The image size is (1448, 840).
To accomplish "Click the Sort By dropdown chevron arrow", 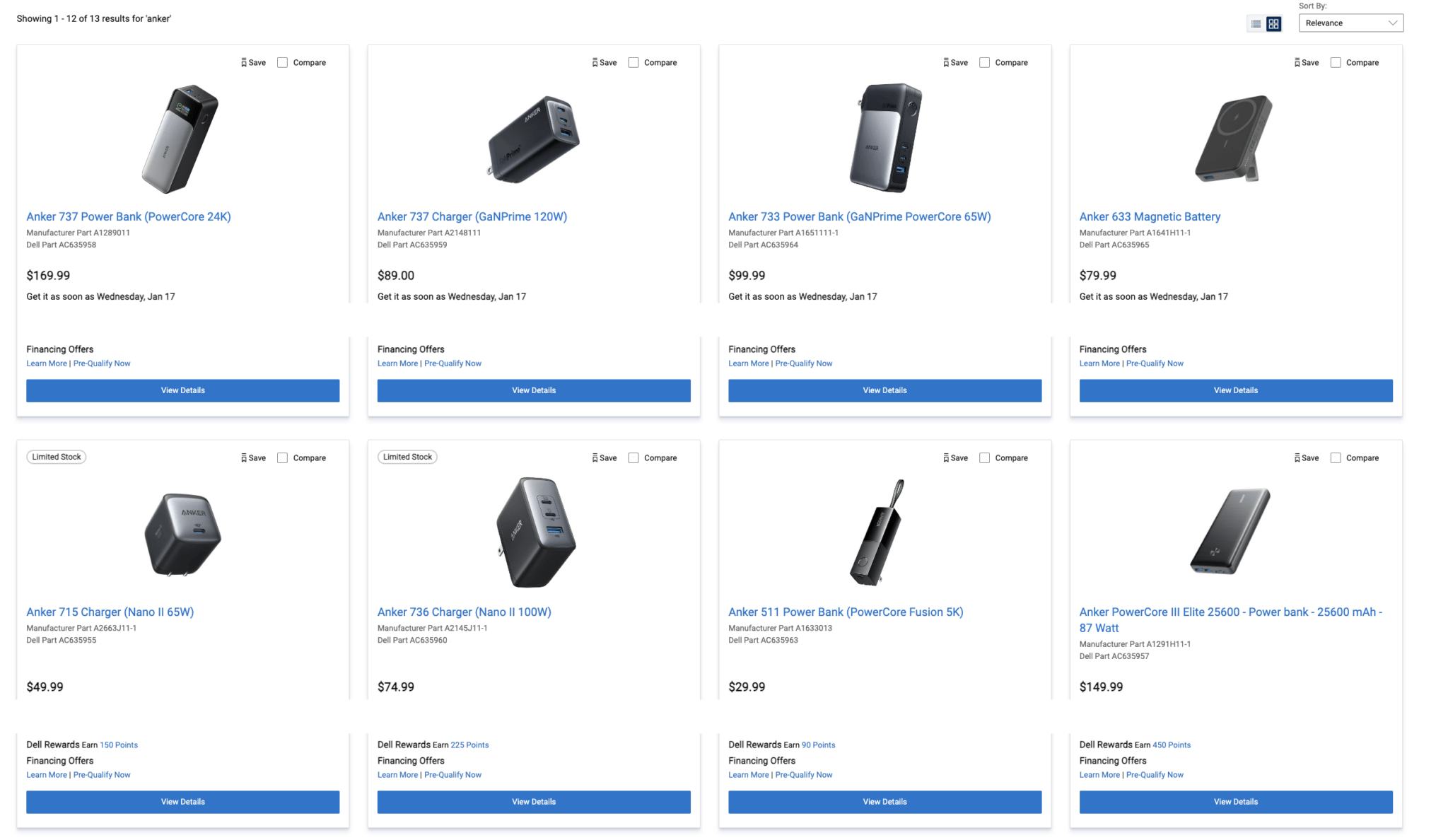I will click(x=1392, y=23).
